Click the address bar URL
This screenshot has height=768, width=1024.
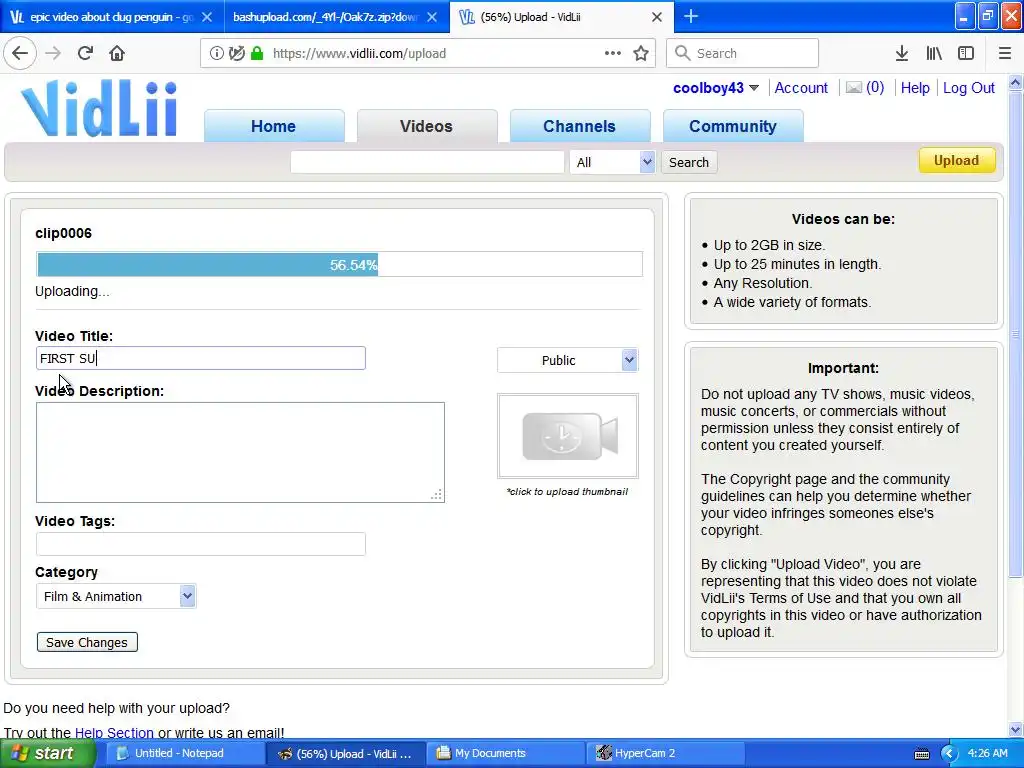[x=359, y=54]
